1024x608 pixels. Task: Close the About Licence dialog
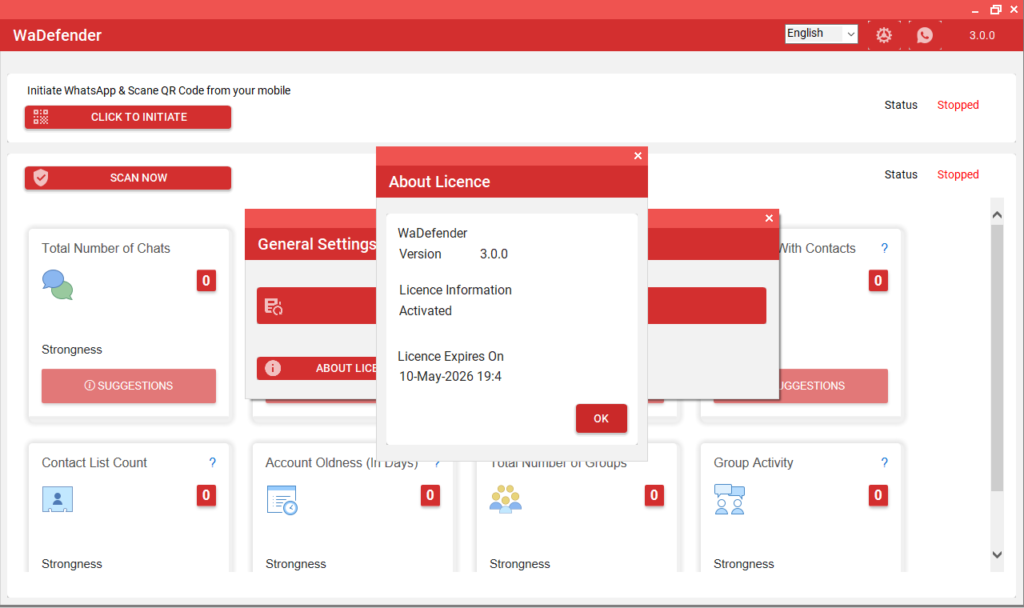click(x=638, y=155)
